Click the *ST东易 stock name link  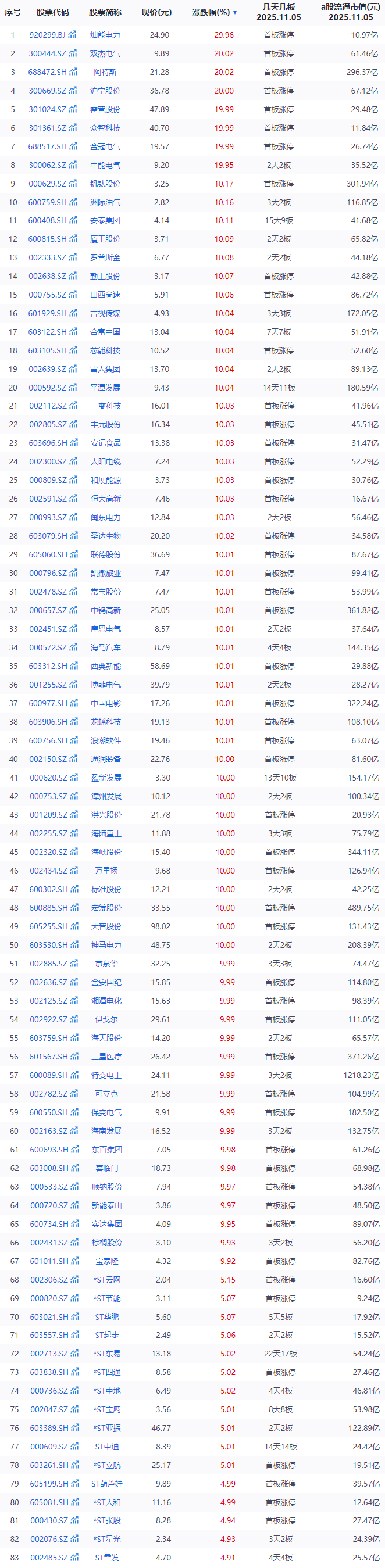pos(107,1354)
